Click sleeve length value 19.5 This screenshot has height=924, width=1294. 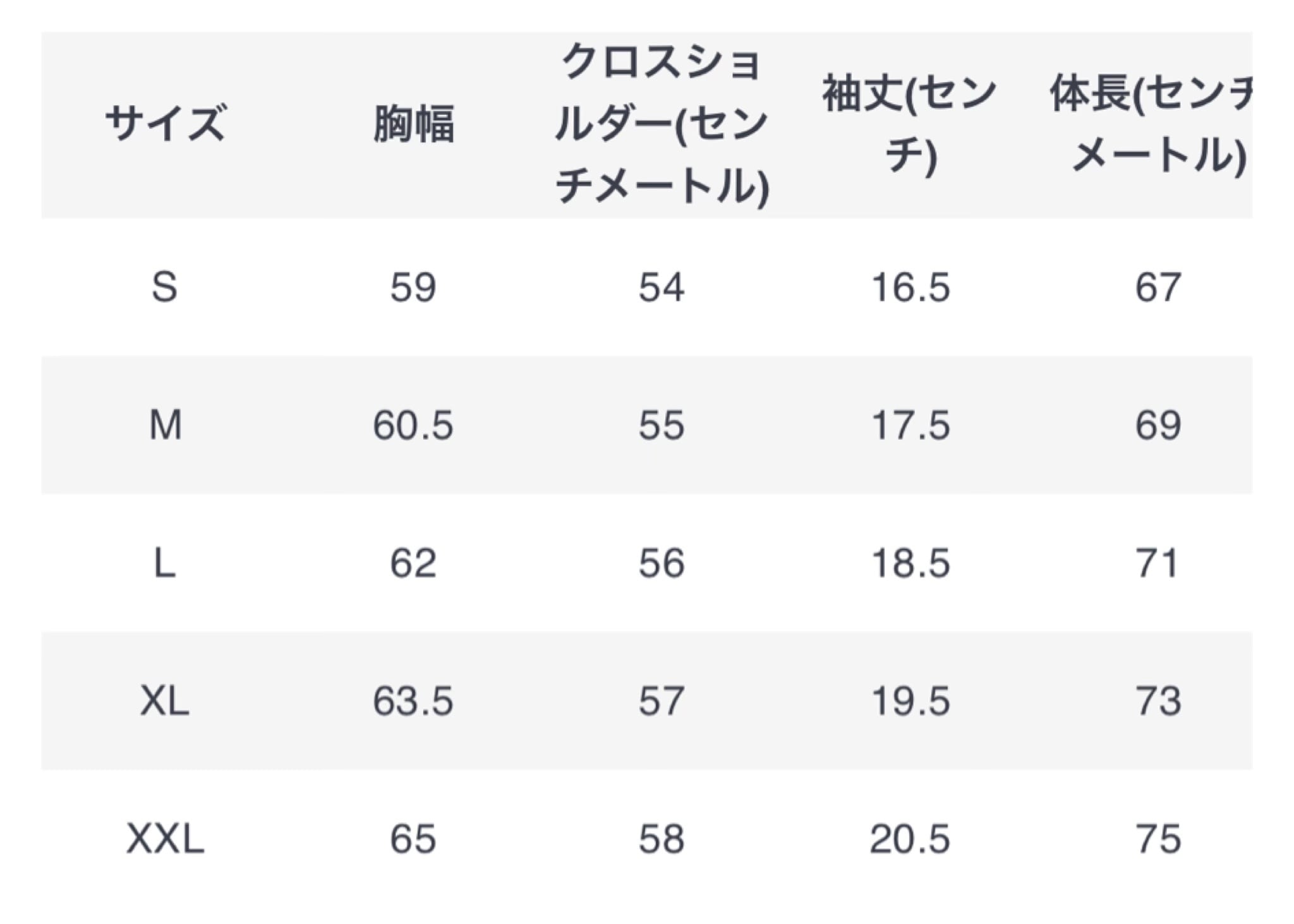click(x=910, y=701)
